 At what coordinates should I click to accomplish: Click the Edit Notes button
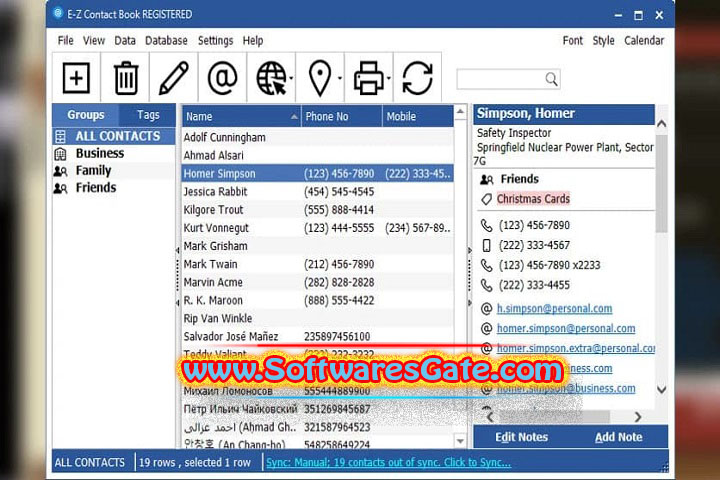click(521, 437)
